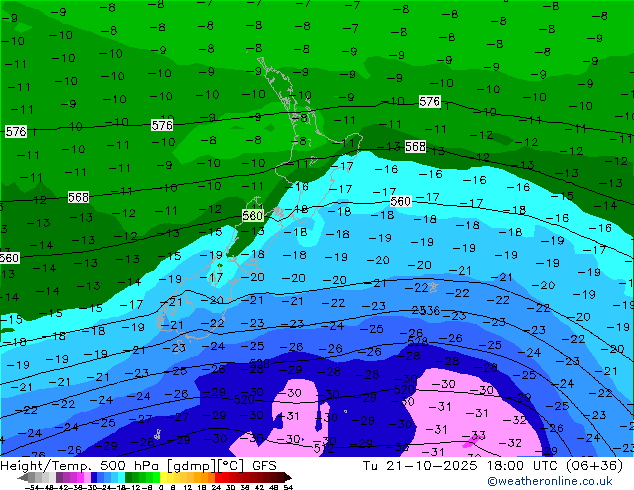This screenshot has height=490, width=634.
Task: Click the 512 contour label
Action: click(324, 448)
